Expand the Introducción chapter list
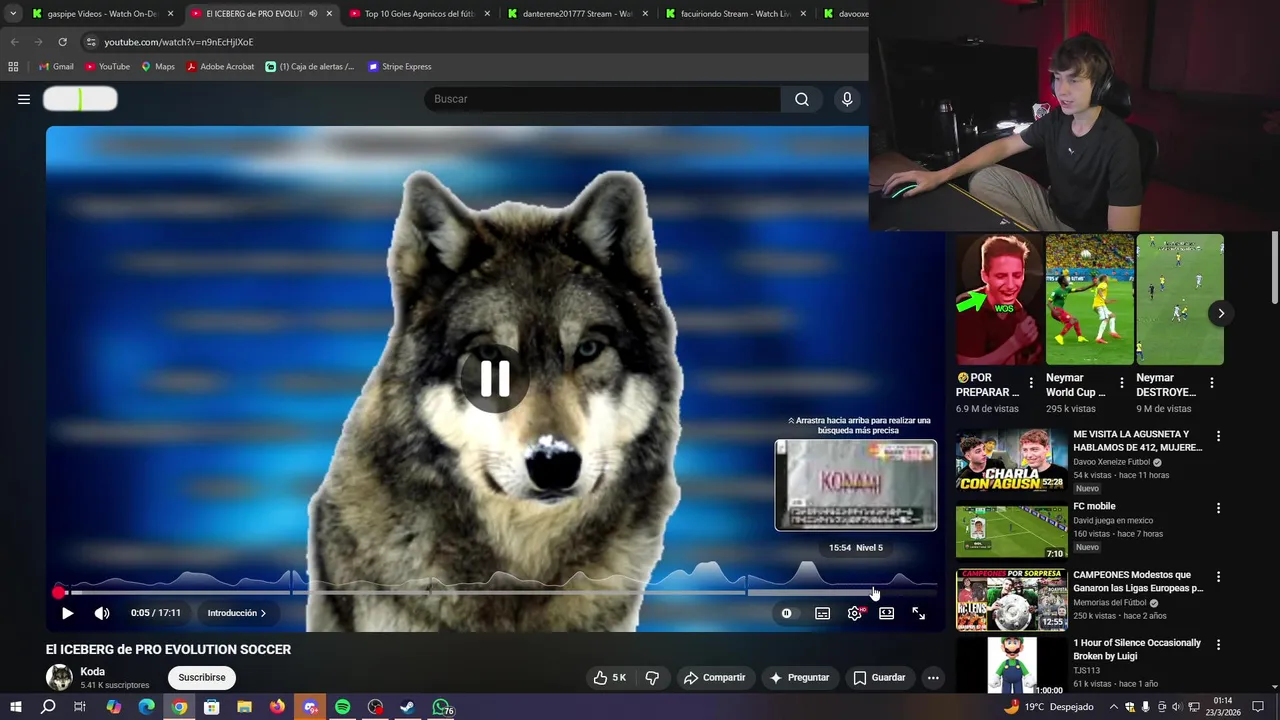 click(237, 613)
